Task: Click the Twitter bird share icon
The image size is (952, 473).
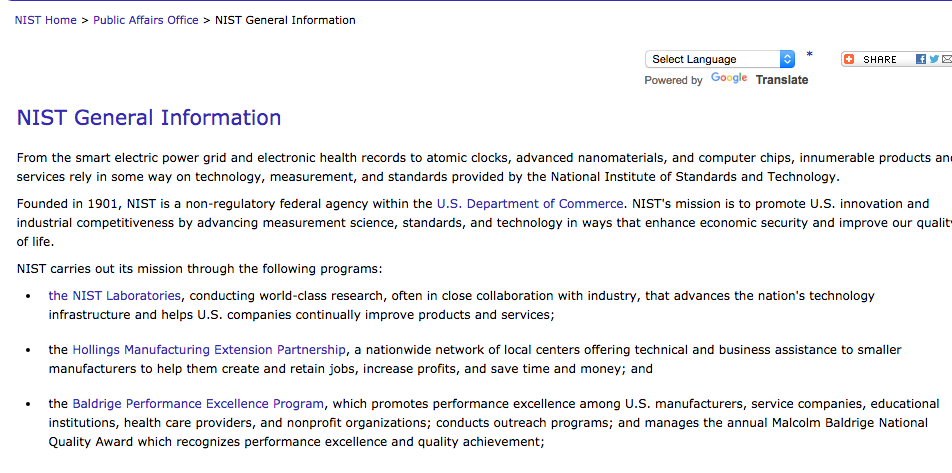Action: pos(934,59)
